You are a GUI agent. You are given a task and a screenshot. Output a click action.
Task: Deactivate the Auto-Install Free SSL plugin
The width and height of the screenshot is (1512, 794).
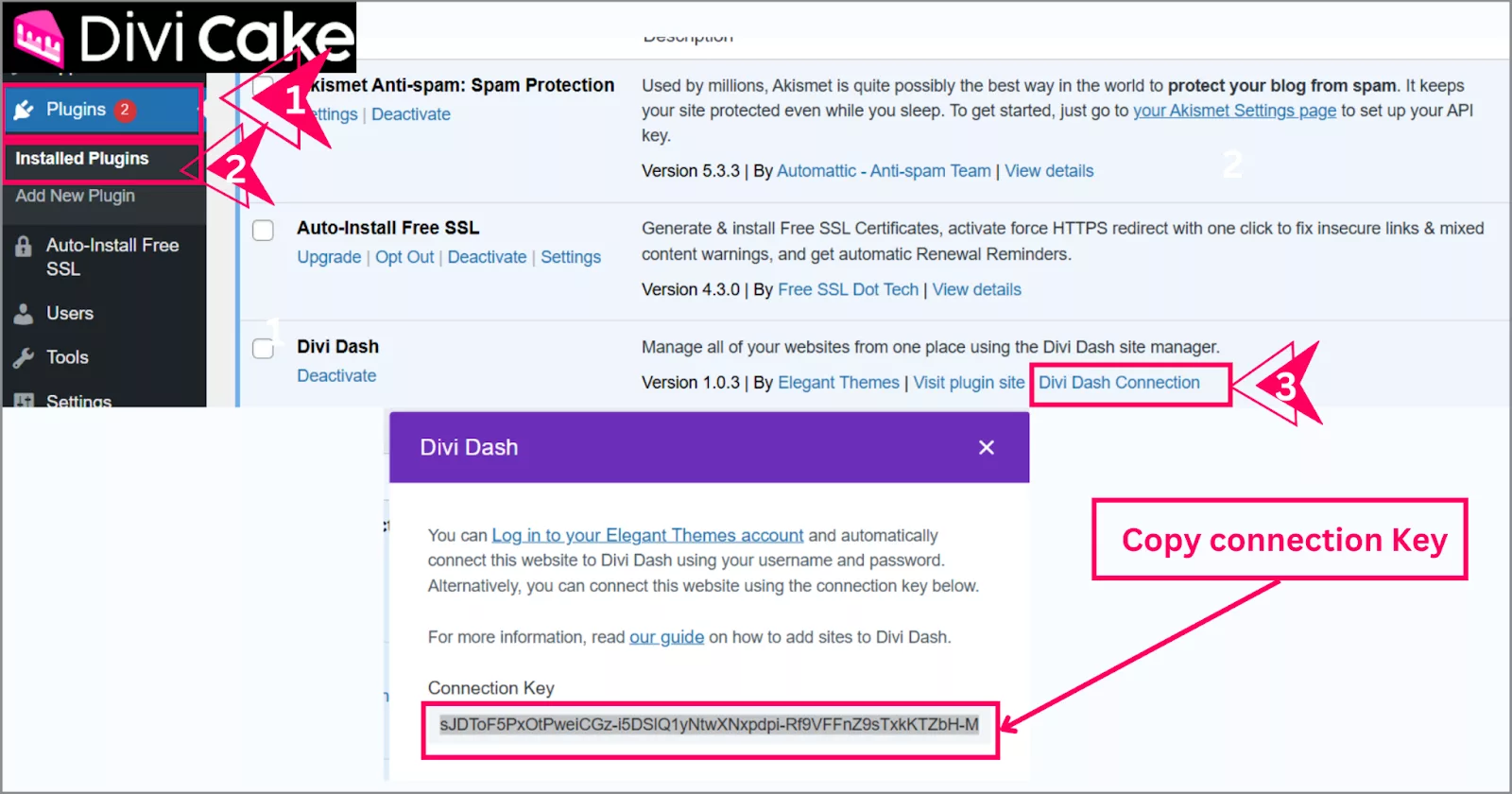coord(487,257)
